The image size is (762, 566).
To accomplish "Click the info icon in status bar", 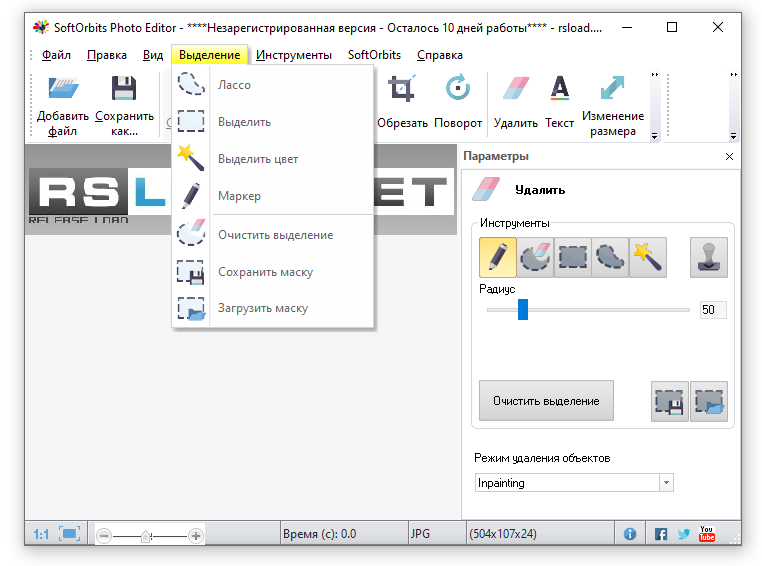I will [x=629, y=534].
